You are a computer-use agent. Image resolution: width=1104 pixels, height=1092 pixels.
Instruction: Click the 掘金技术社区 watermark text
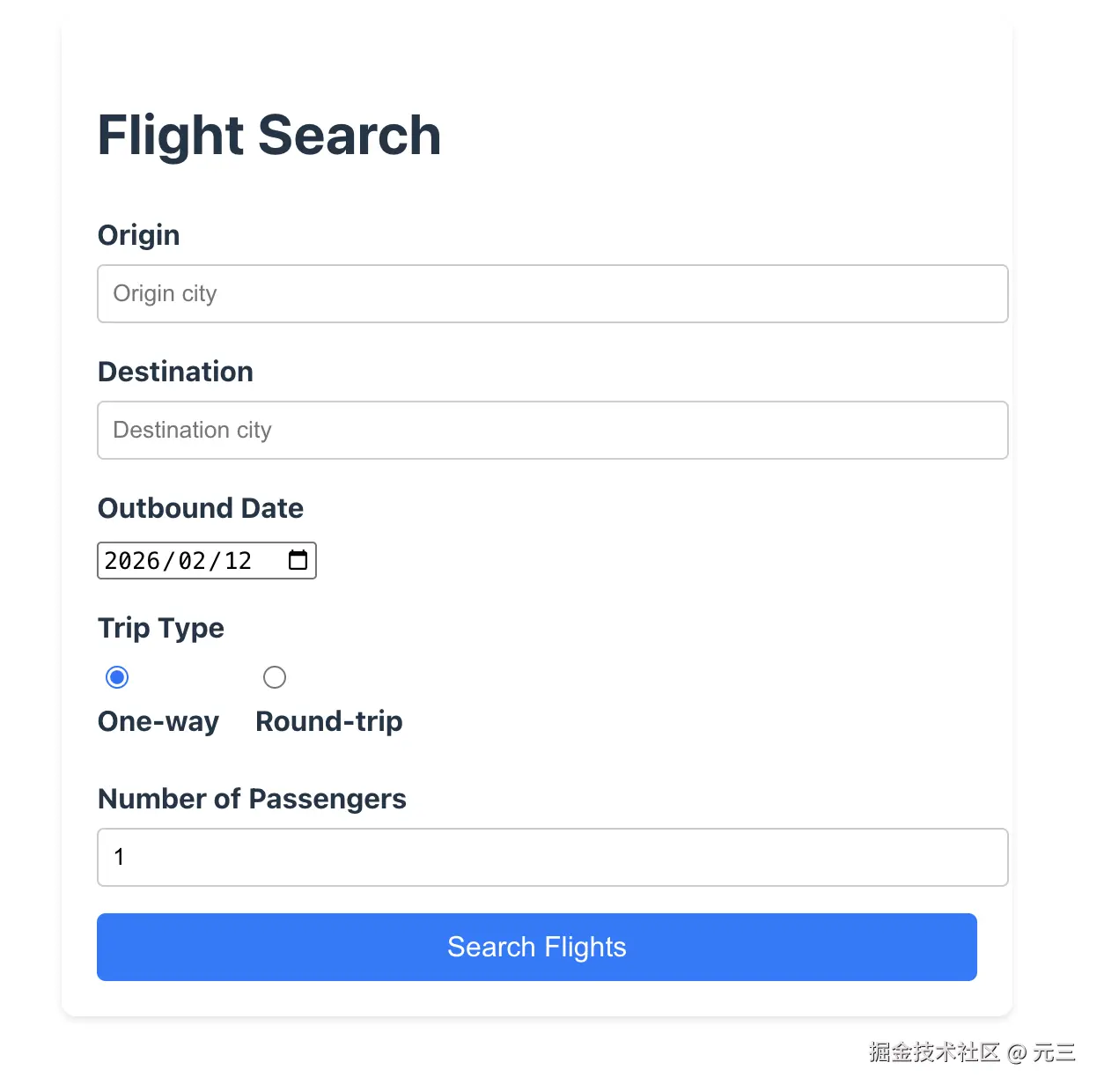coord(934,1052)
